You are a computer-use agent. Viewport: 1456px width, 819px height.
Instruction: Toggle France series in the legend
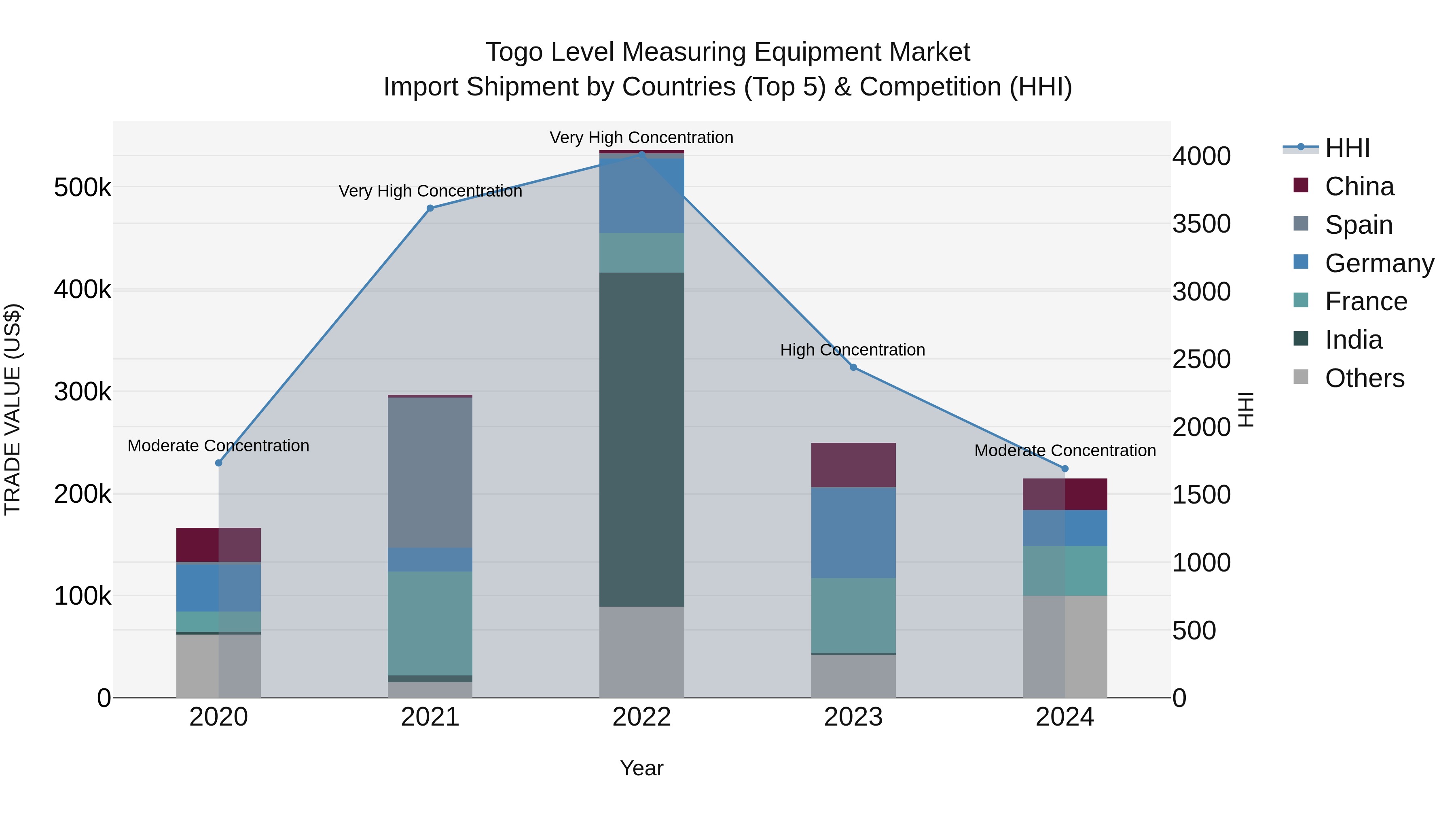(1350, 301)
